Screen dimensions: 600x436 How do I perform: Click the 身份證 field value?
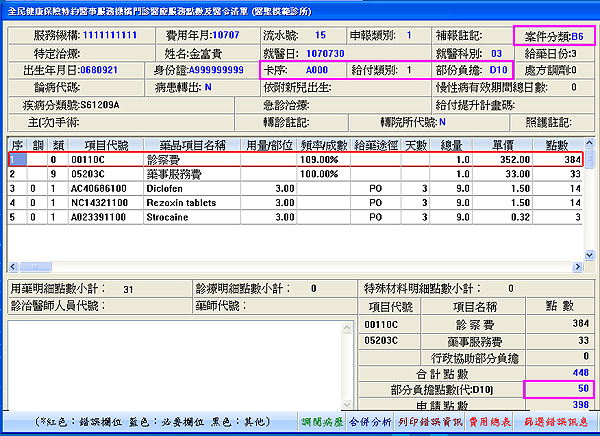[214, 71]
